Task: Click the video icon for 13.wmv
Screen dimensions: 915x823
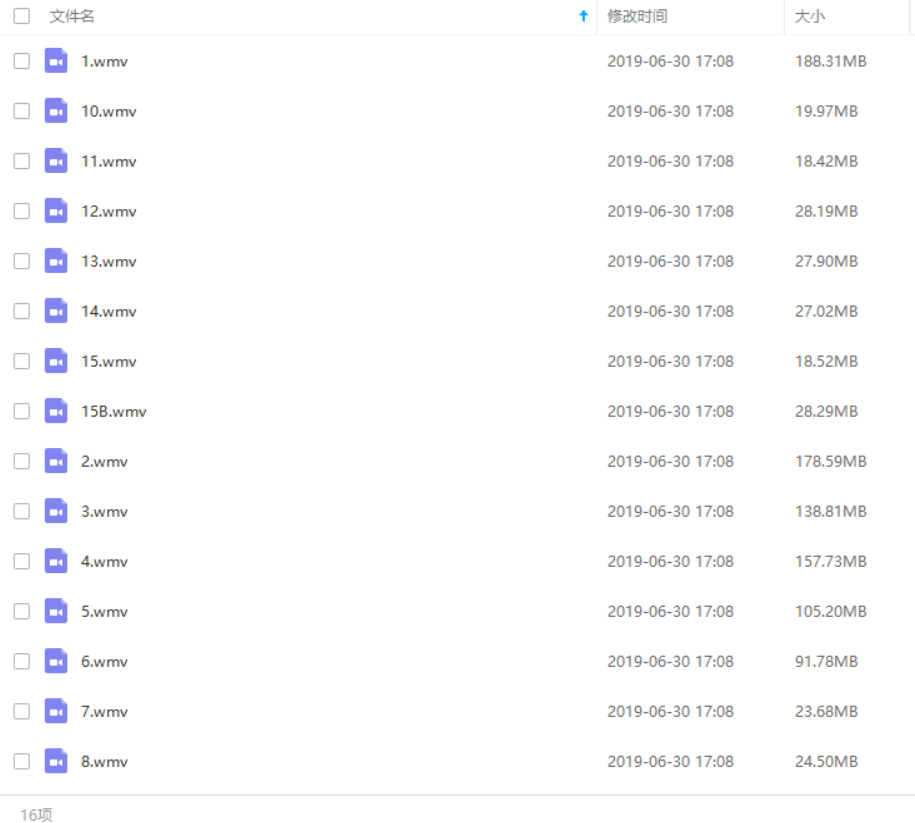Action: pos(56,261)
